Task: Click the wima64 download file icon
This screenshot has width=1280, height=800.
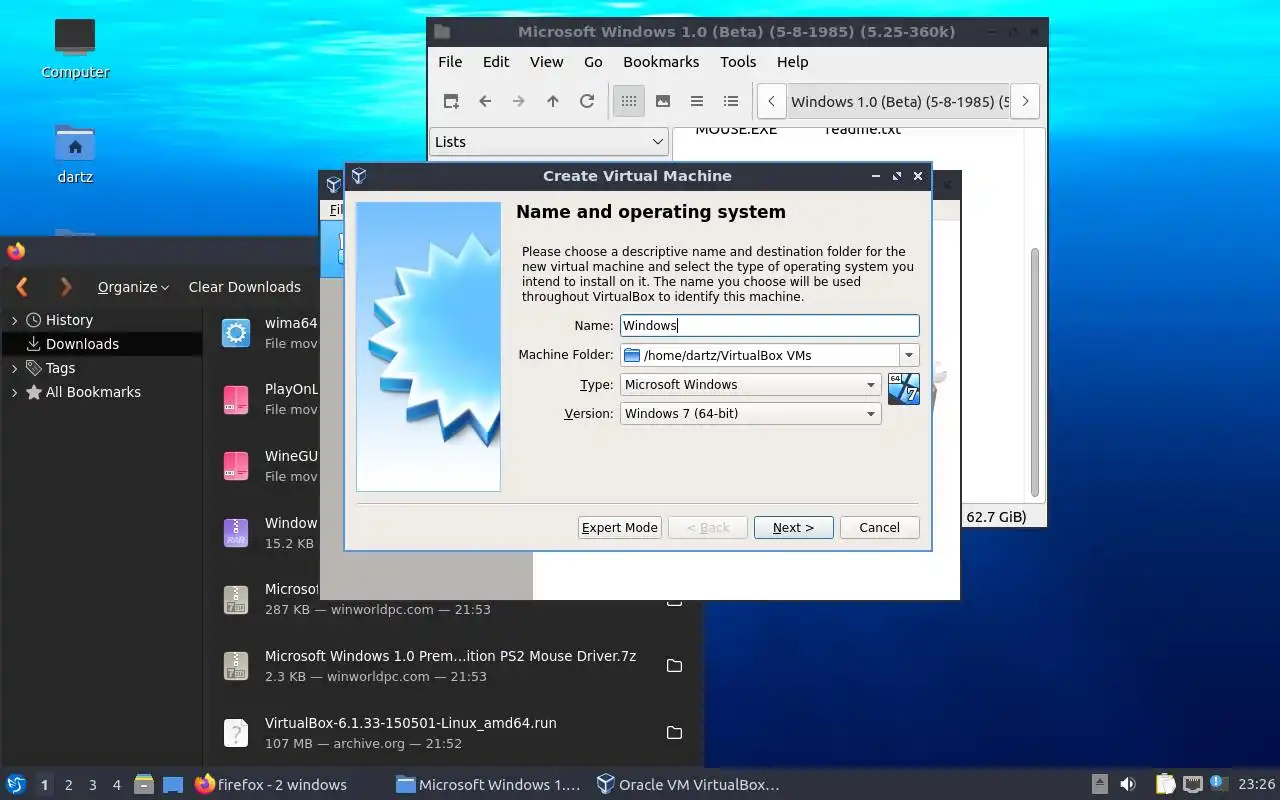Action: point(236,333)
